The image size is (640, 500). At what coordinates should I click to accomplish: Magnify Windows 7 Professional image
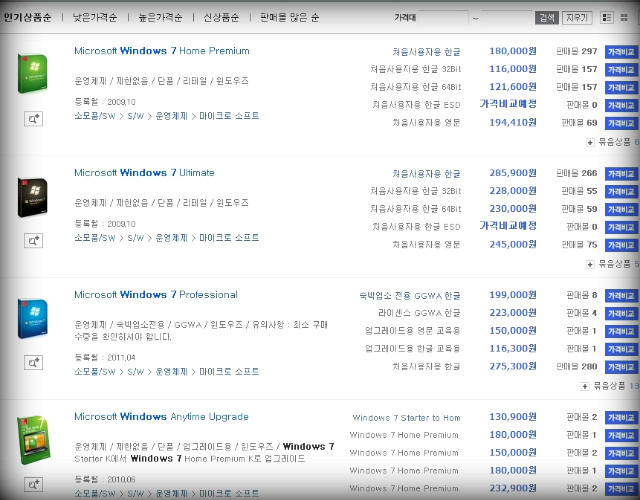click(x=33, y=362)
